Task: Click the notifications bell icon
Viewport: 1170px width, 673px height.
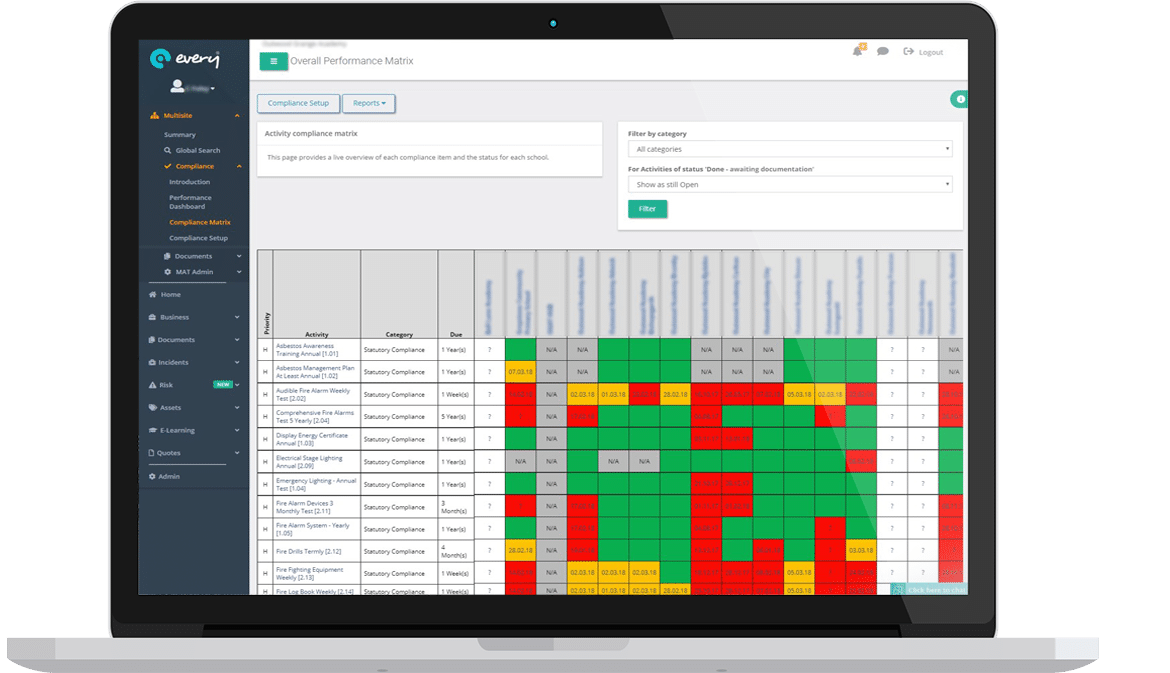Action: tap(857, 52)
